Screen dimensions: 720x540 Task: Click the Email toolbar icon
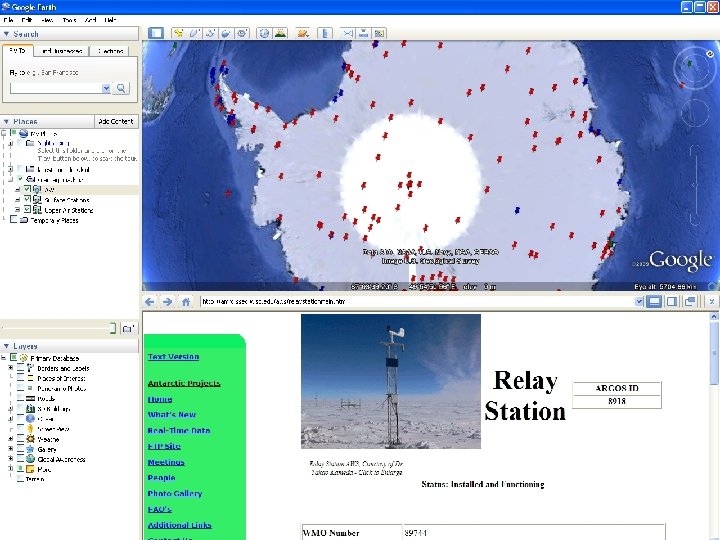[348, 33]
